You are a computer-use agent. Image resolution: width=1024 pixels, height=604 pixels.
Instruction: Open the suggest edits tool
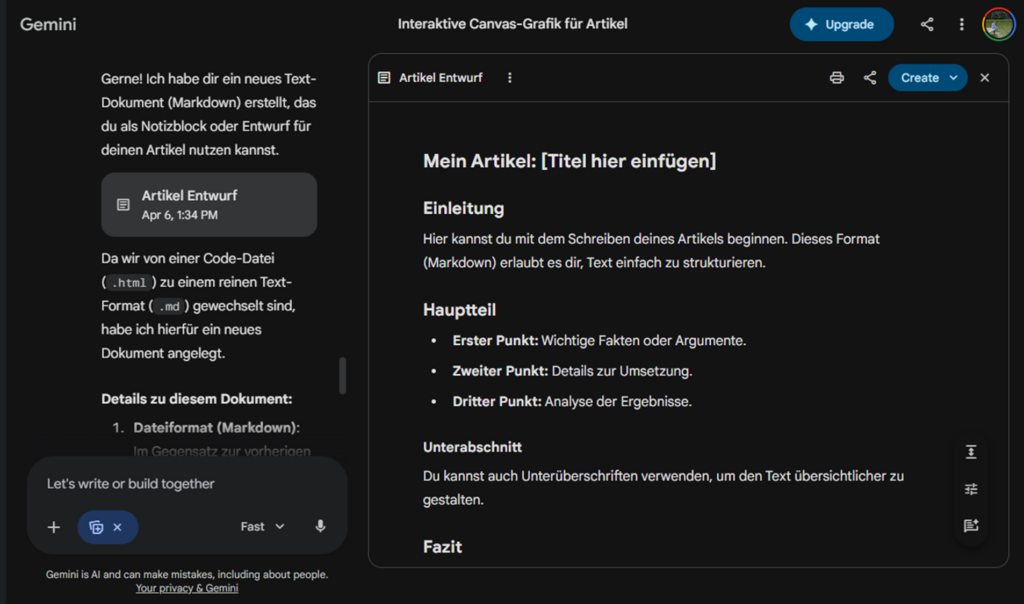pyautogui.click(x=970, y=525)
